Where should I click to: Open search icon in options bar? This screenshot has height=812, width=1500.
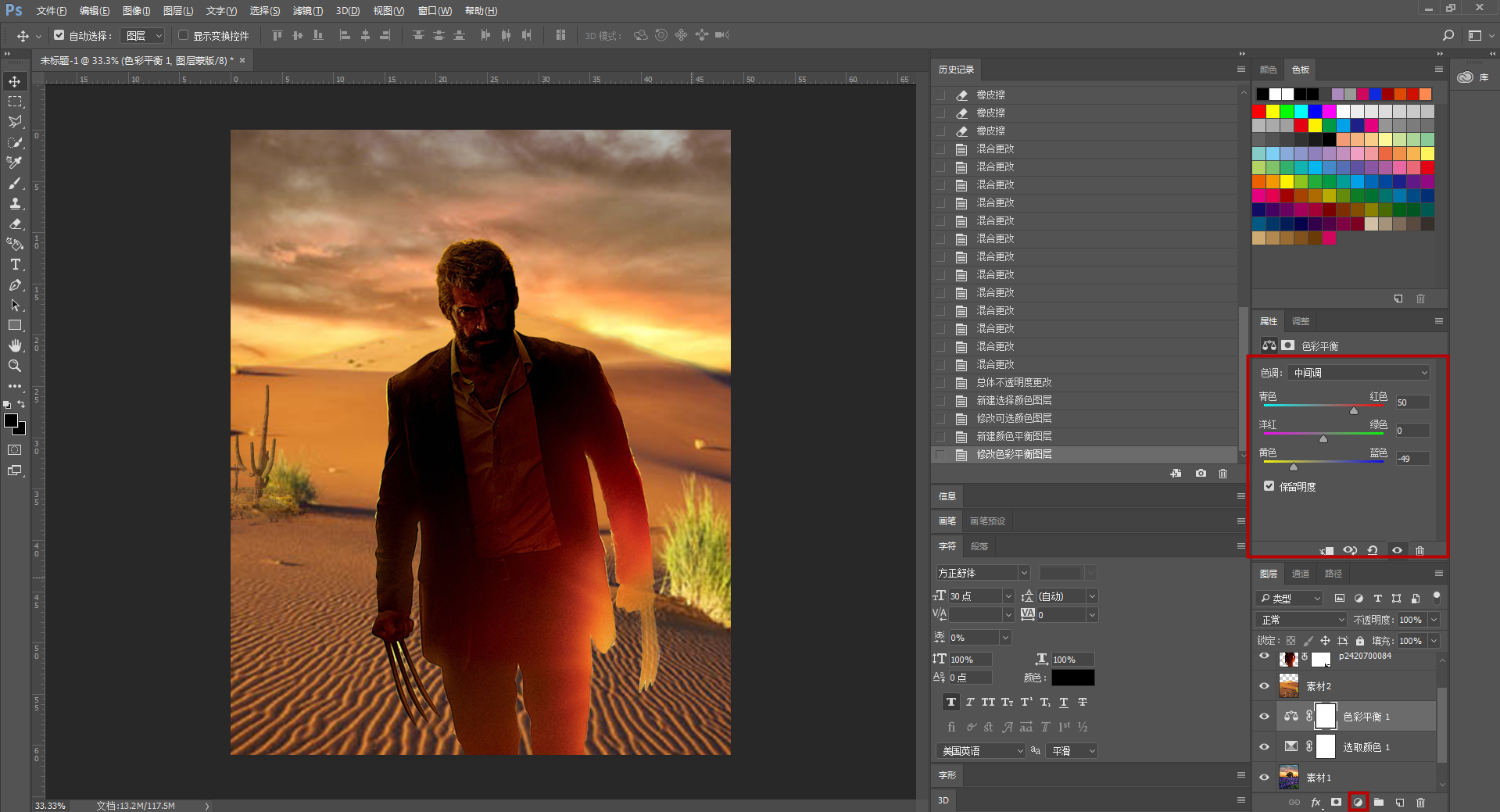[x=1448, y=35]
